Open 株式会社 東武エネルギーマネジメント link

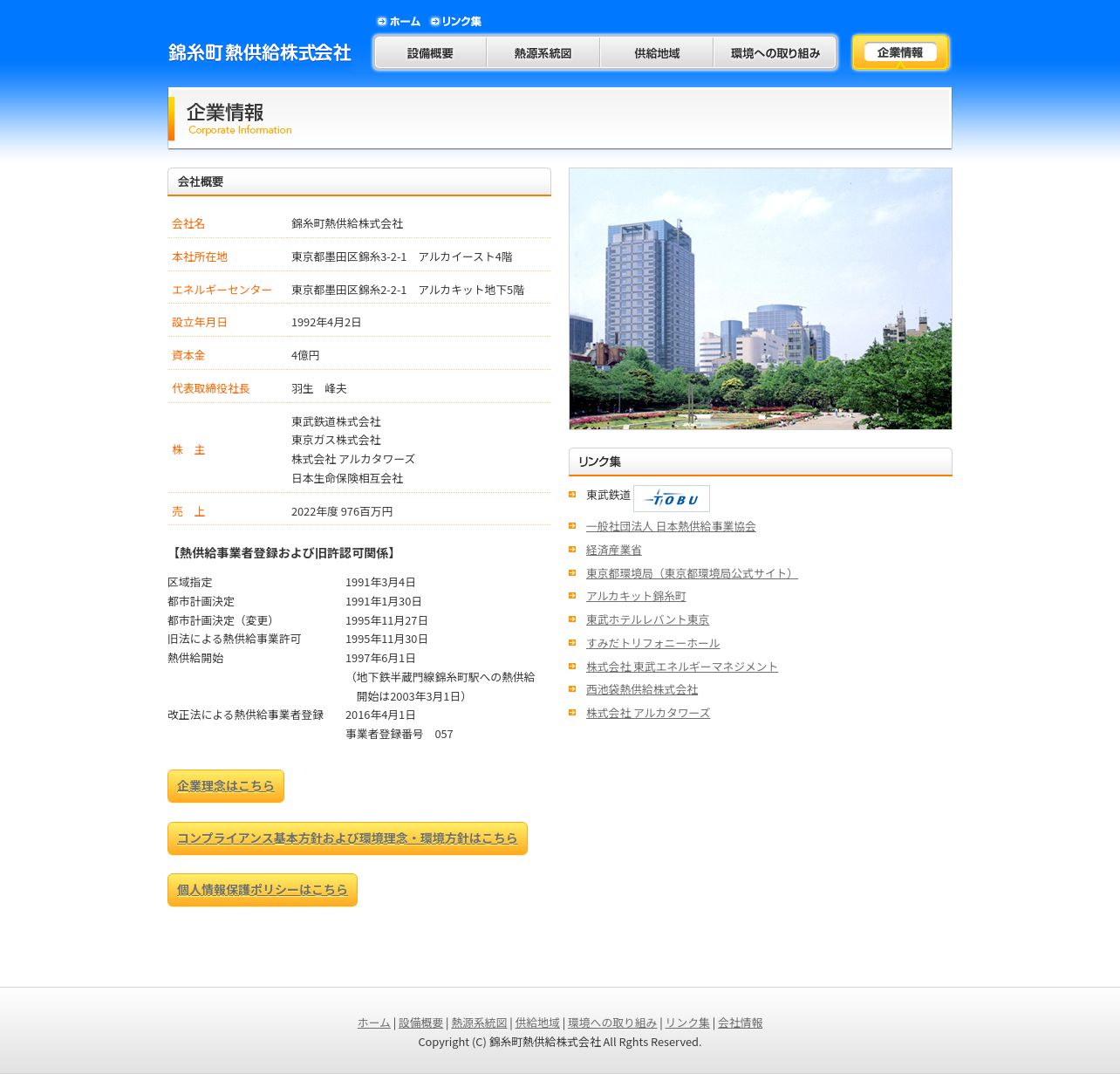(682, 667)
